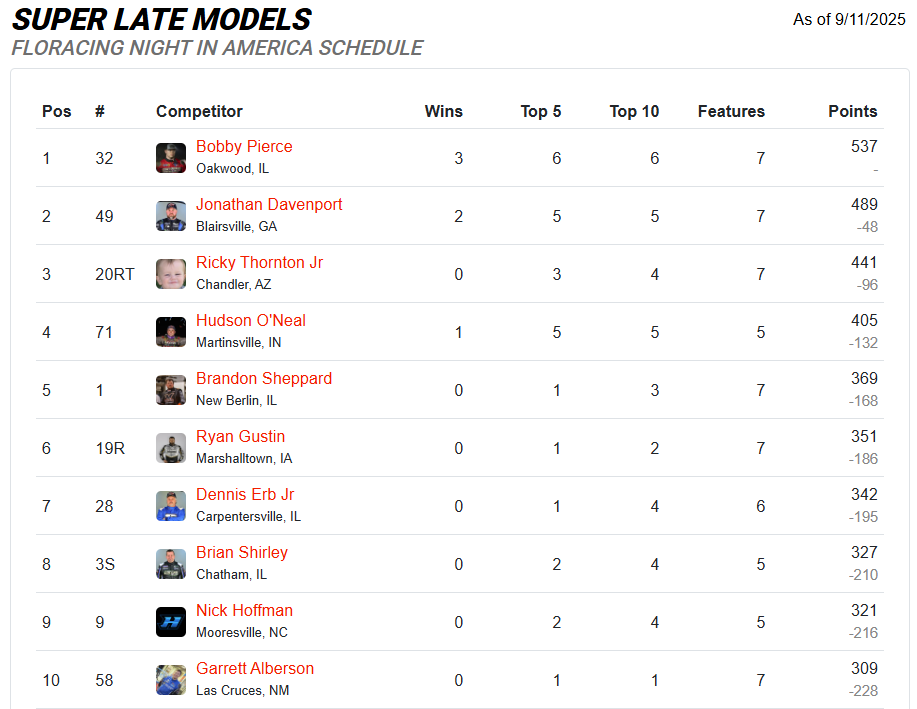Click the Top 5 column header
The width and height of the screenshot is (917, 709).
coord(541,112)
